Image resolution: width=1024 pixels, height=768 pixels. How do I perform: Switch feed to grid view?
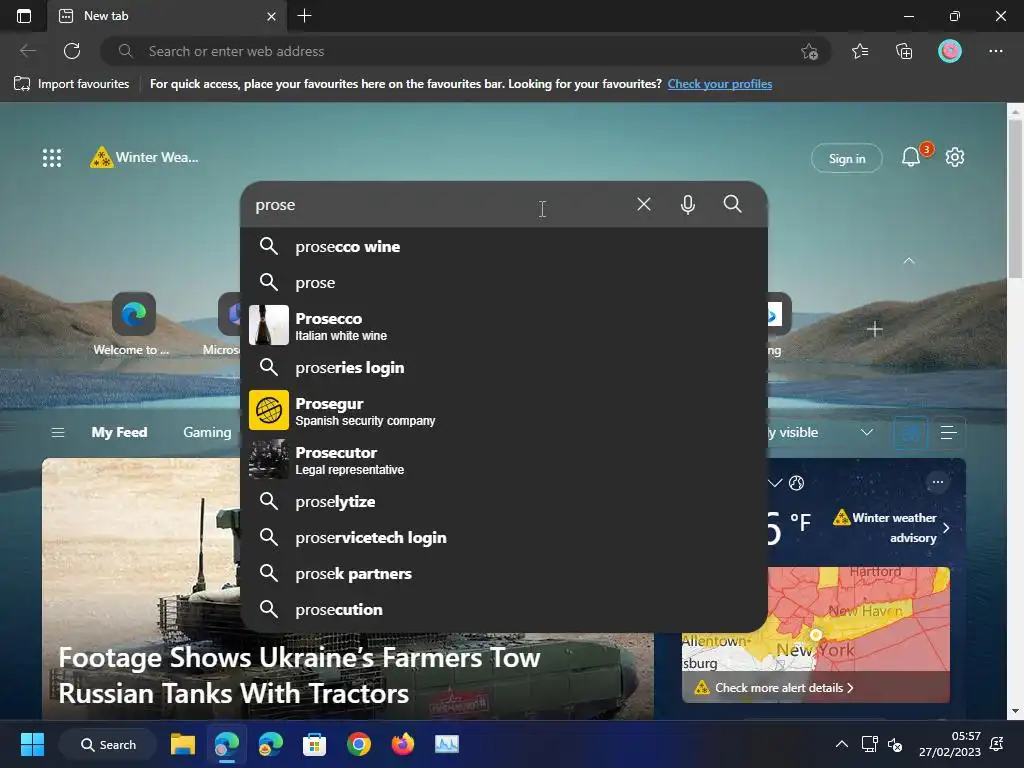pyautogui.click(x=910, y=432)
